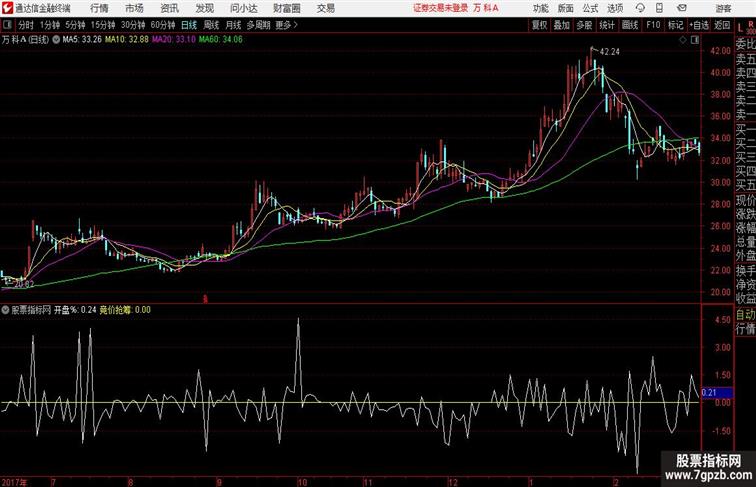The height and width of the screenshot is (487, 756).
Task: Click the 自动 label in side panel
Action: (x=745, y=315)
